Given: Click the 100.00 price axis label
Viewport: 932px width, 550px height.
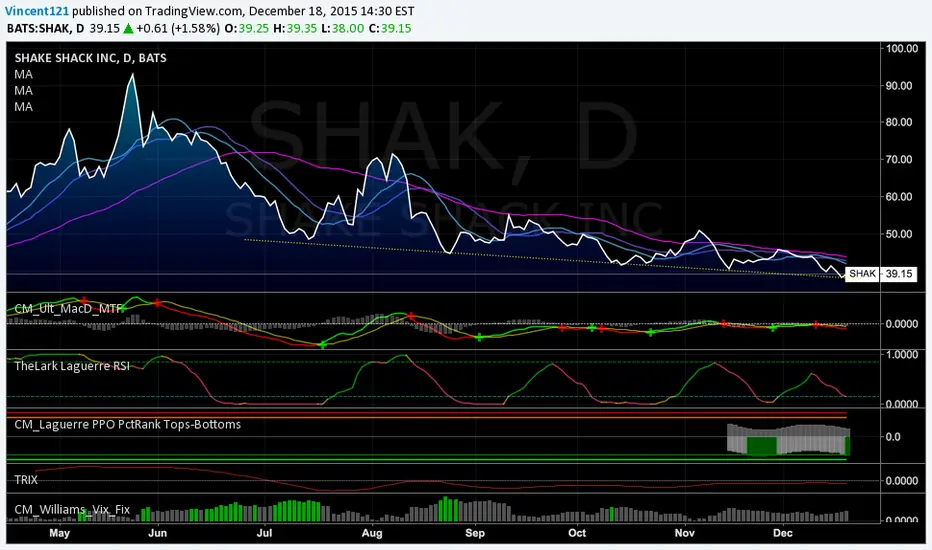Looking at the screenshot, I should coord(902,49).
